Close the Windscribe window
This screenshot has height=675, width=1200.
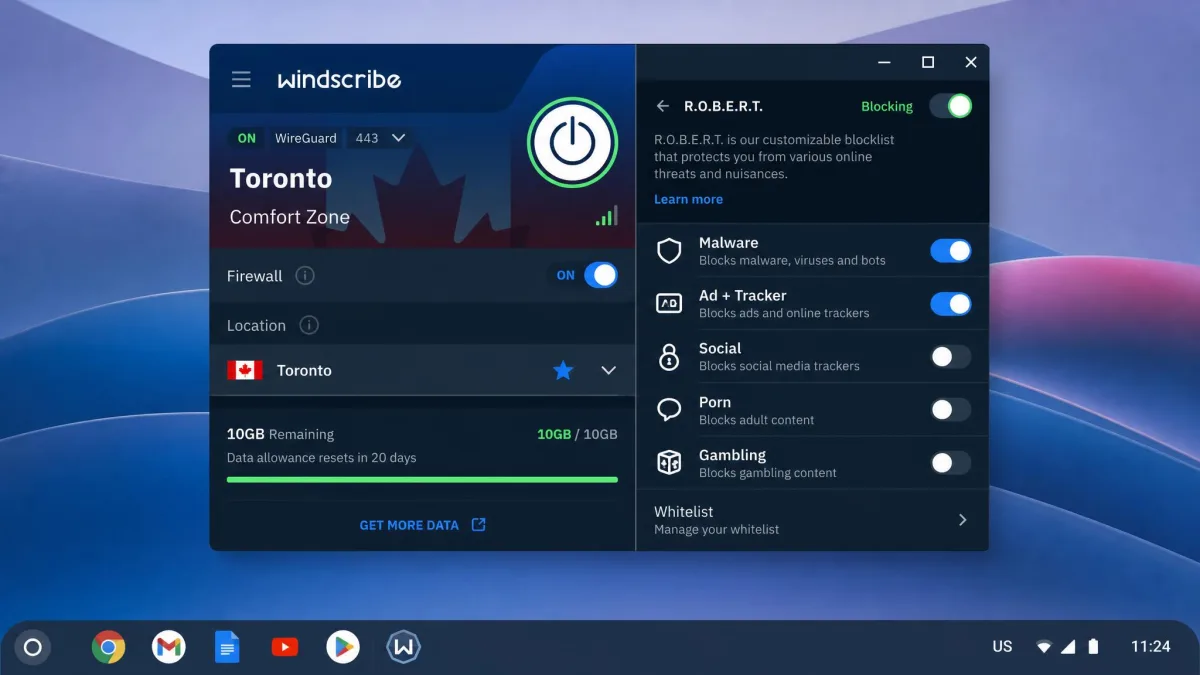[971, 62]
